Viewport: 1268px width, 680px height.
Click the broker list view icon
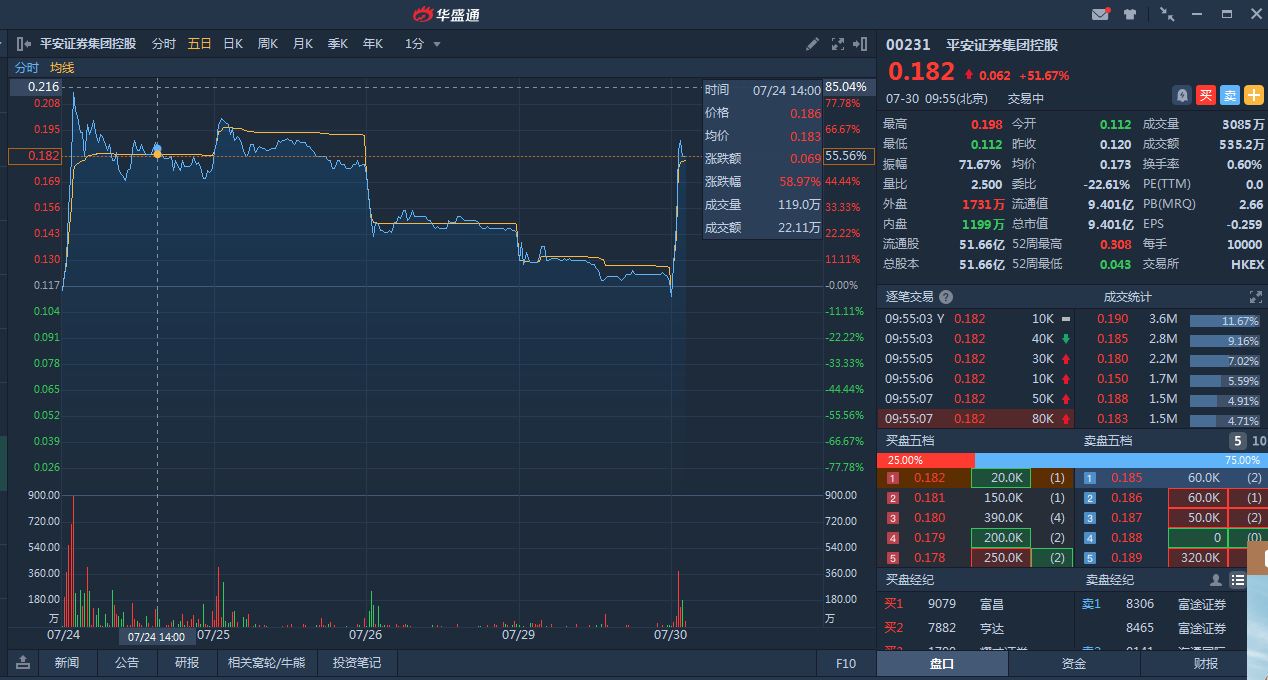1238,580
